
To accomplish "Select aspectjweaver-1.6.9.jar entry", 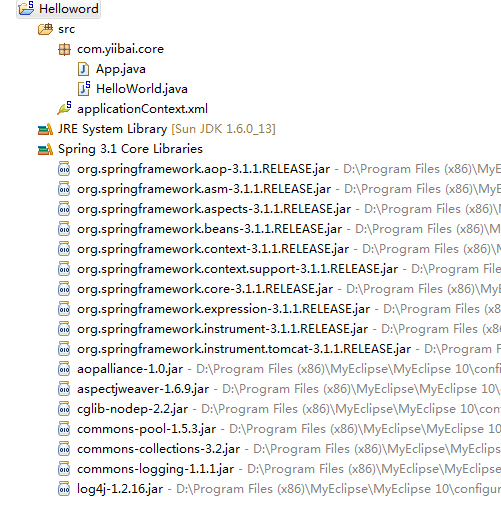I will [143, 389].
